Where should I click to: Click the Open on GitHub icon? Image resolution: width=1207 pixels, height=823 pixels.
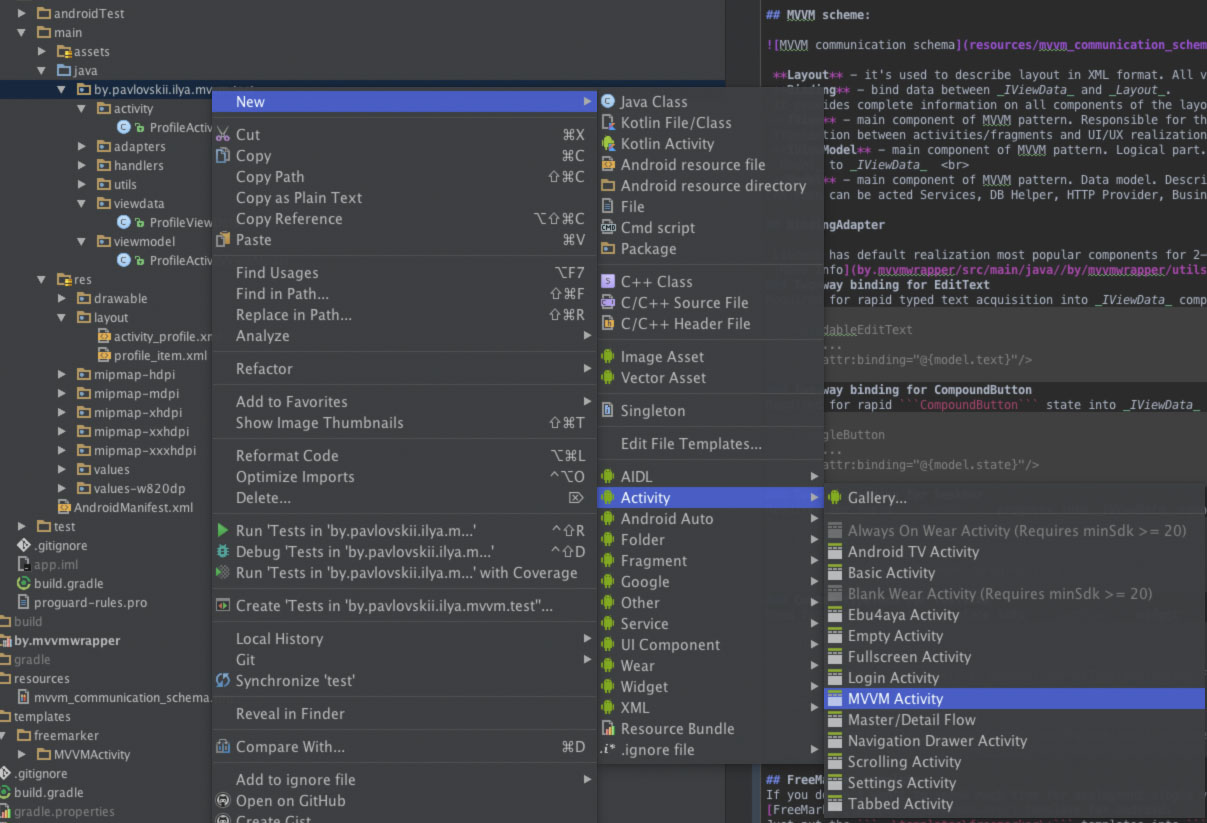[x=223, y=800]
